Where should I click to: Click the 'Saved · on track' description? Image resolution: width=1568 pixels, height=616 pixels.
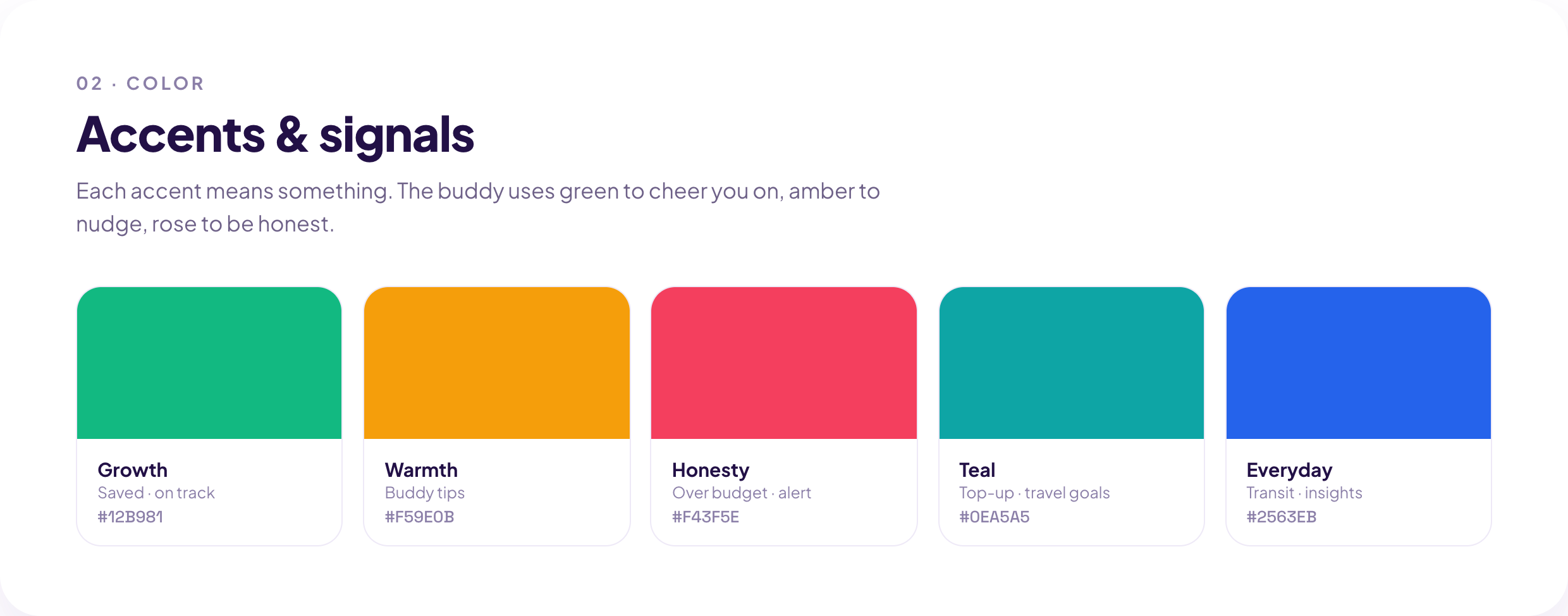coord(156,493)
